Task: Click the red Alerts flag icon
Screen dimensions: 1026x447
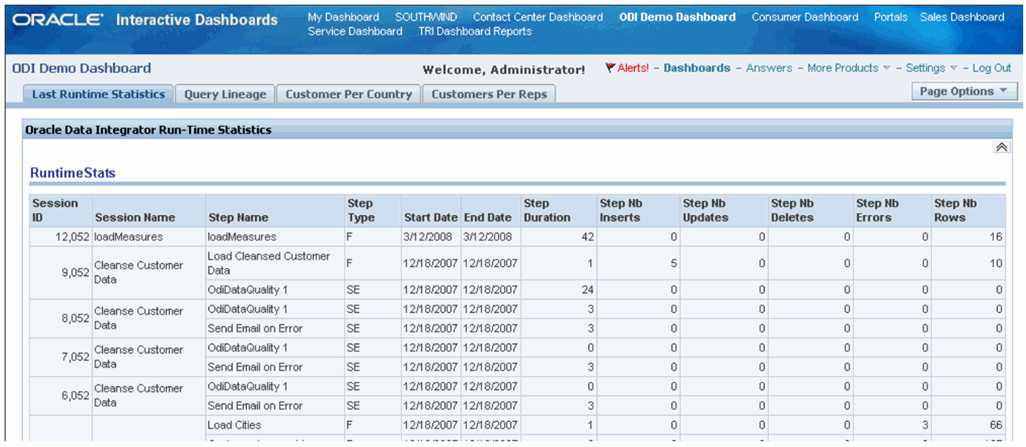Action: click(x=610, y=67)
